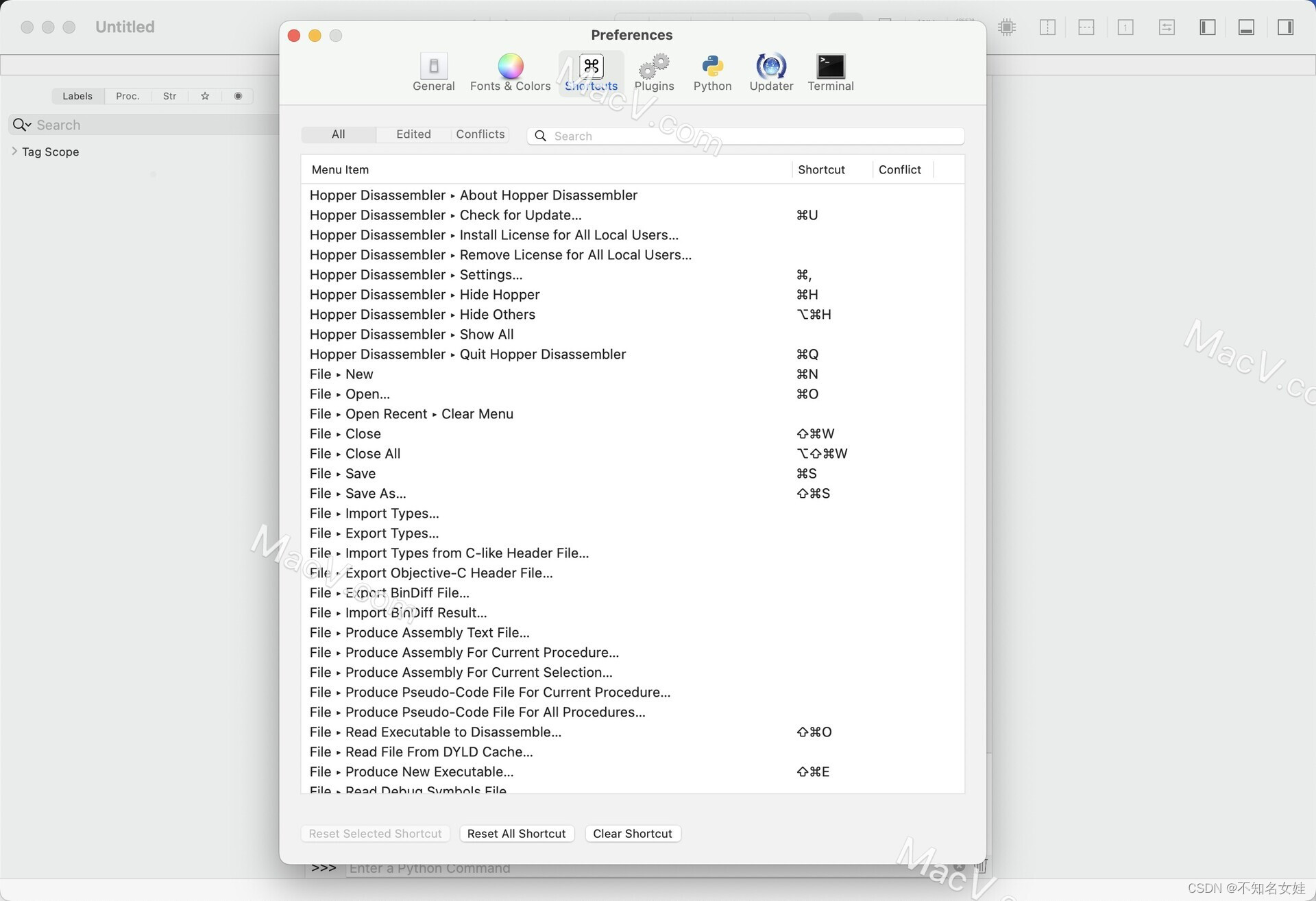Click the single view '1' toolbar icon

(1125, 27)
